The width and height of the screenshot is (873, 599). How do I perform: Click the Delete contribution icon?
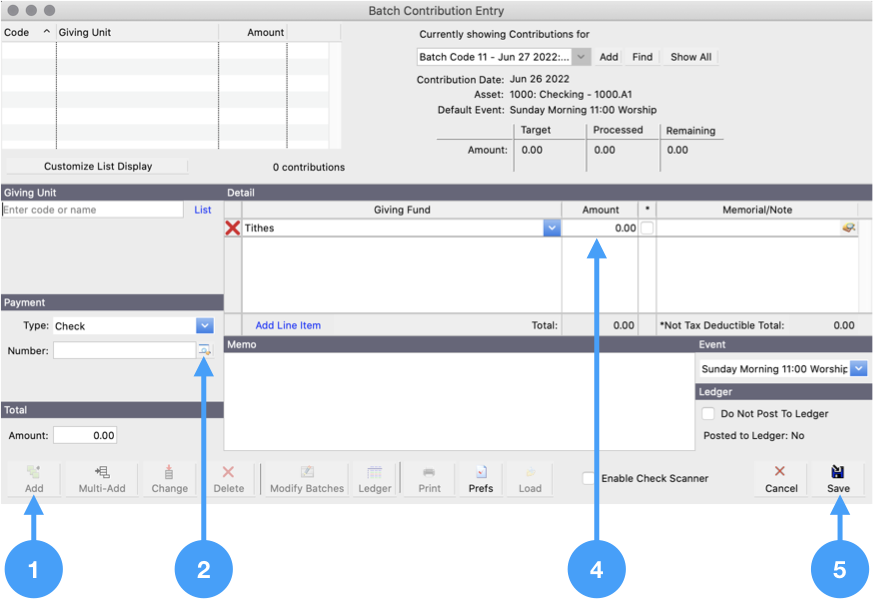[228, 478]
